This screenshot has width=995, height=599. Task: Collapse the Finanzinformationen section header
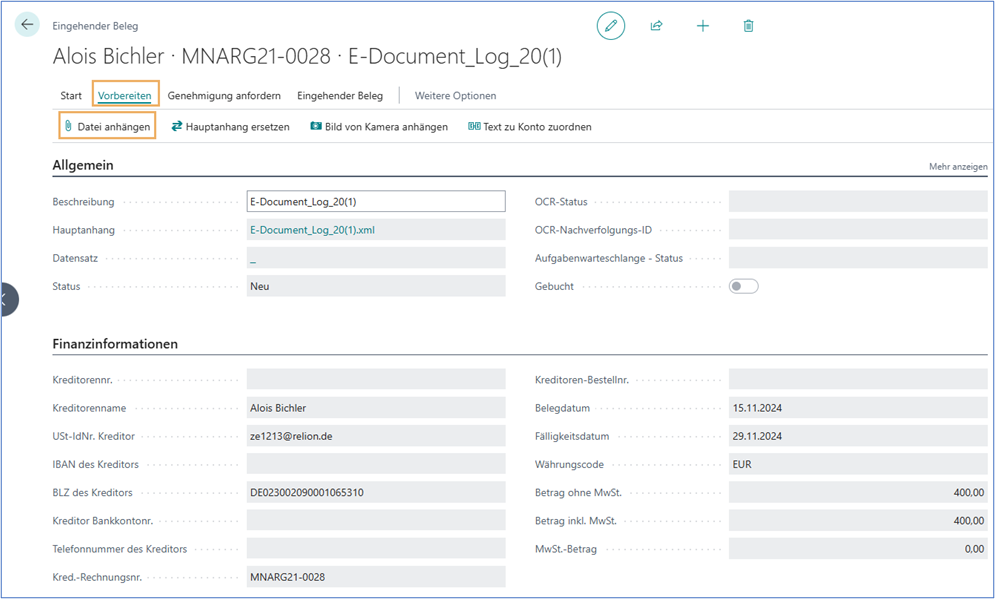tap(115, 344)
